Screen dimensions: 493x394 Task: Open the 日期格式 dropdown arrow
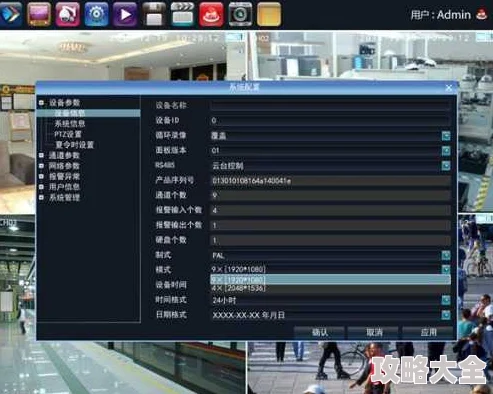click(446, 315)
